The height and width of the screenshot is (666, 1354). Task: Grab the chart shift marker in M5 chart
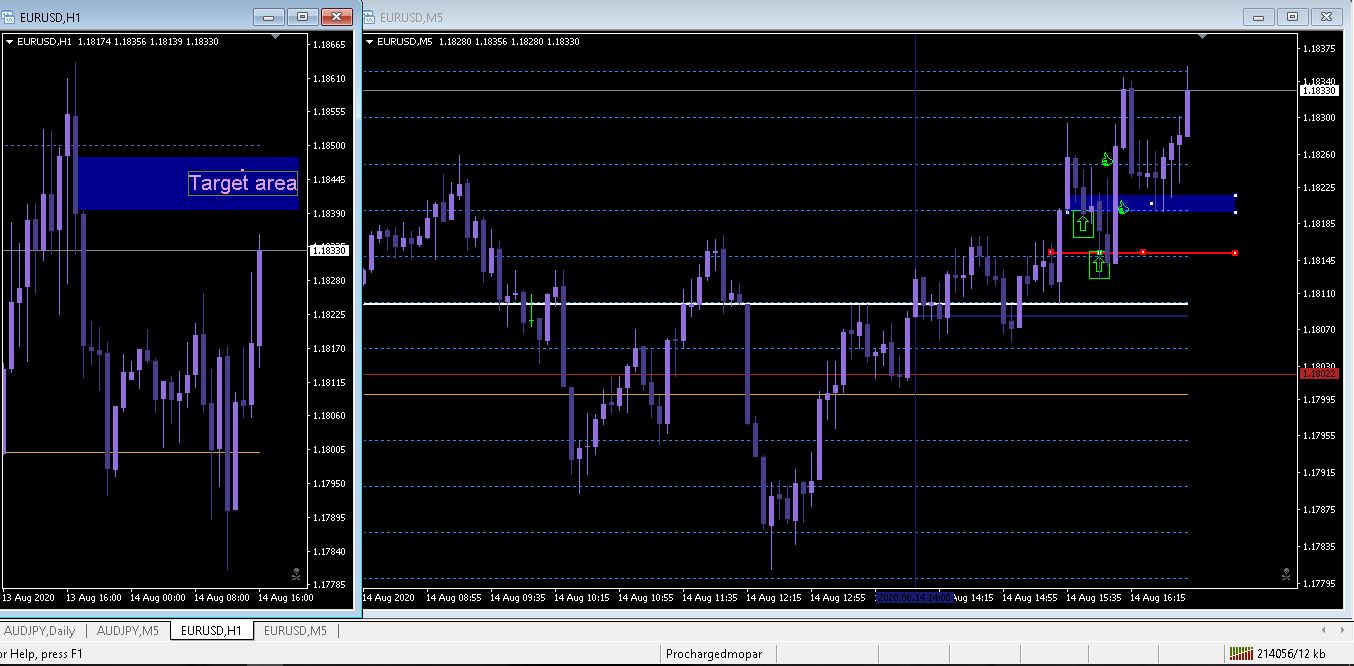tap(1203, 37)
